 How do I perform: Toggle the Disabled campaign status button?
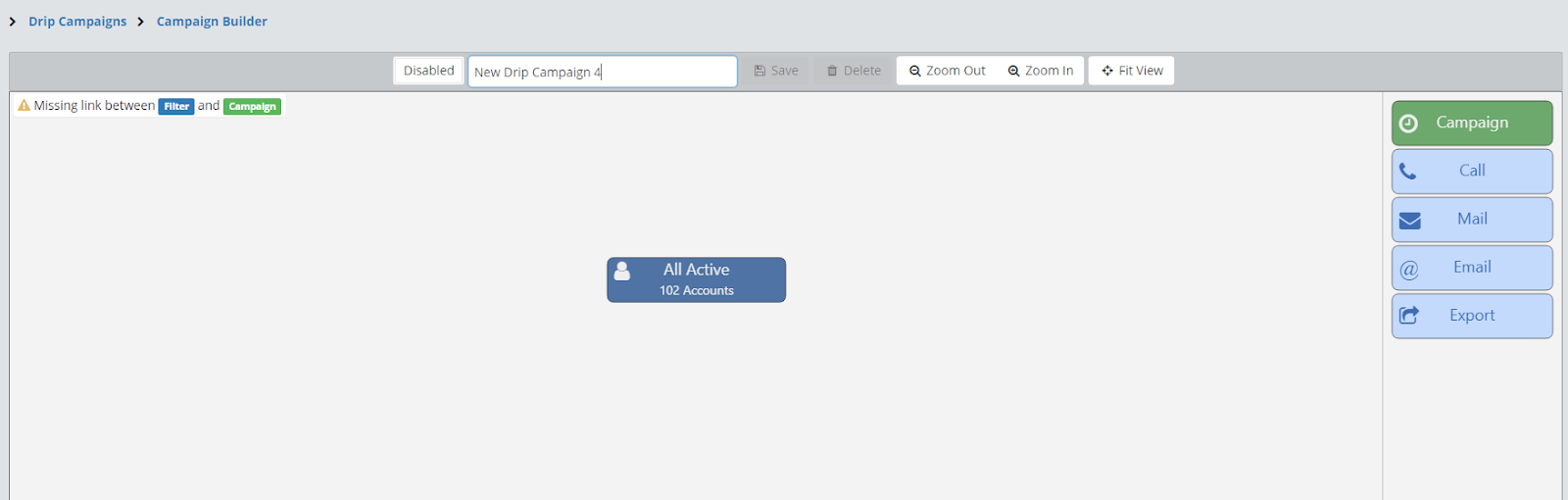[x=428, y=71]
